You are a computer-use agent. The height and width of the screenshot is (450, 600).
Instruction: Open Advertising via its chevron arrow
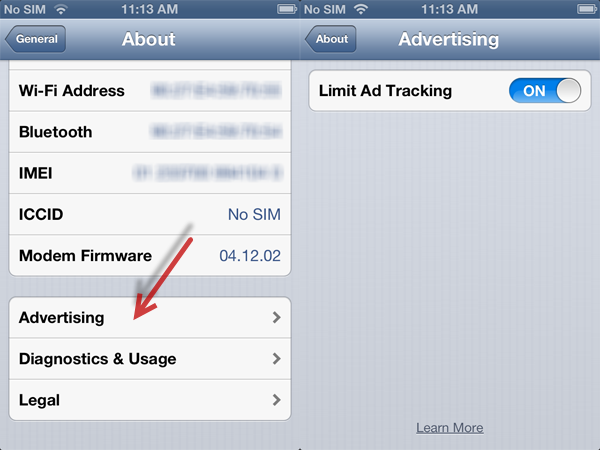[276, 317]
